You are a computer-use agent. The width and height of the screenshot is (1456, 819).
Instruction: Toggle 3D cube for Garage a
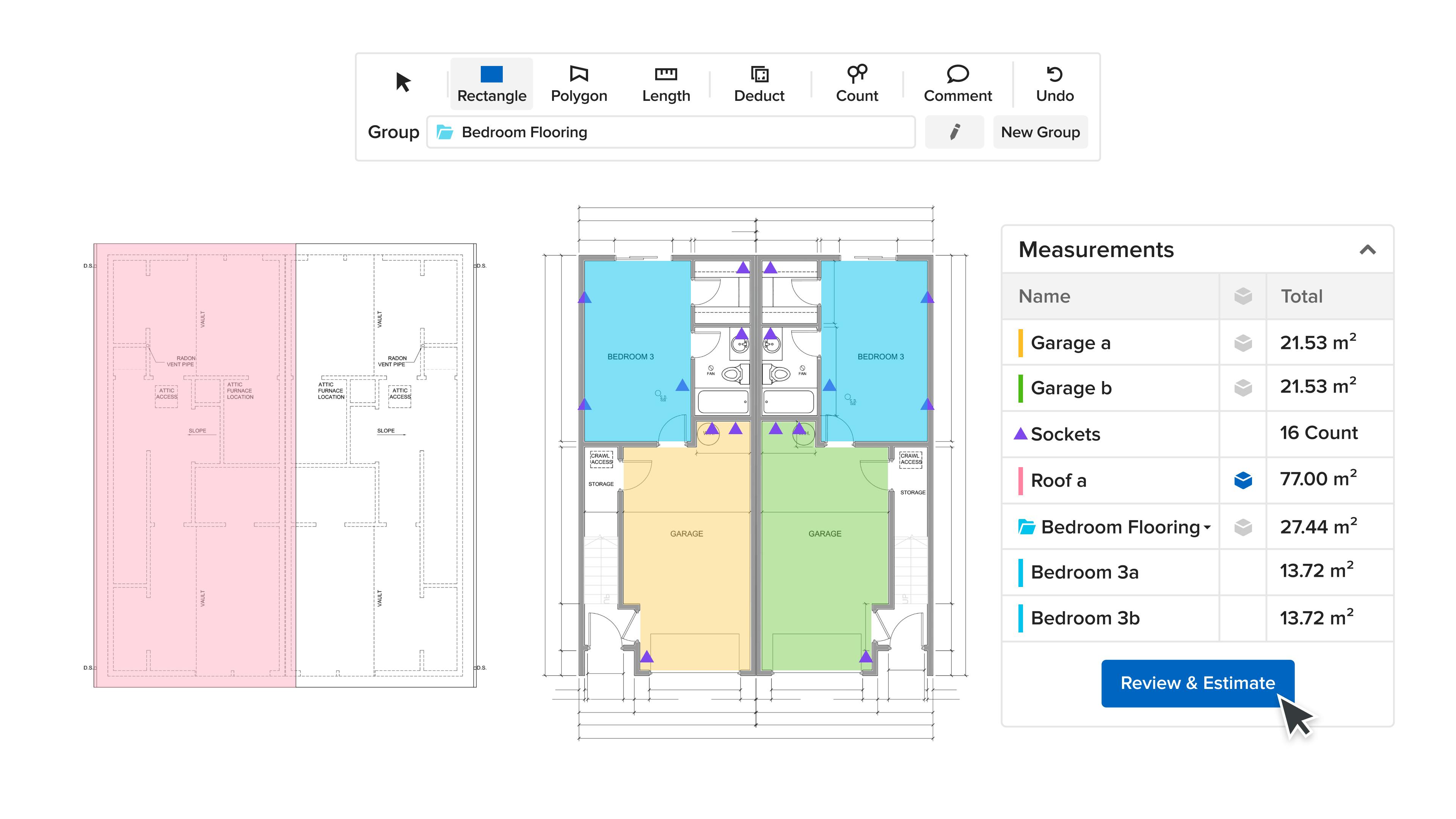(1243, 342)
